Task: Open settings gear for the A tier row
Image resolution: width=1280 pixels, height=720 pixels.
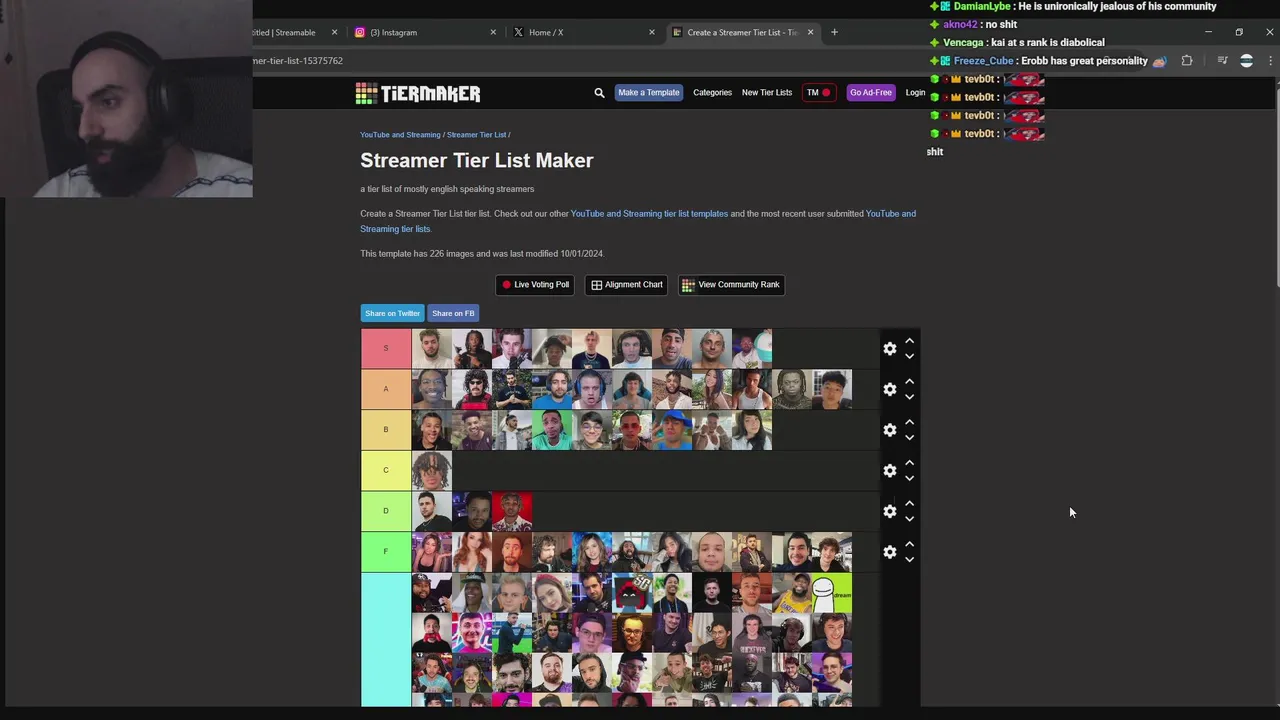Action: [x=890, y=389]
